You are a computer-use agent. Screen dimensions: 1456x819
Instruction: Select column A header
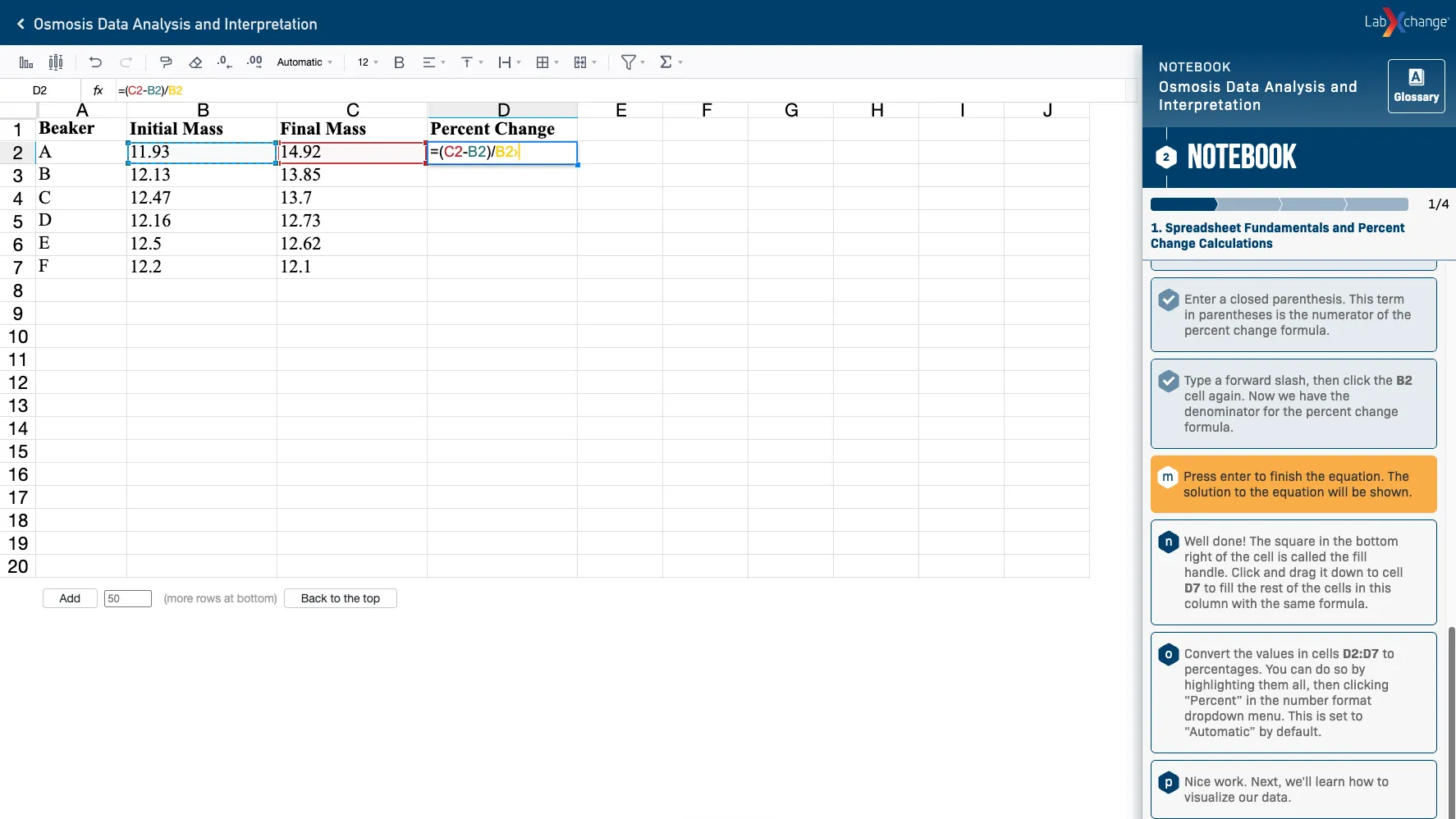pyautogui.click(x=81, y=110)
